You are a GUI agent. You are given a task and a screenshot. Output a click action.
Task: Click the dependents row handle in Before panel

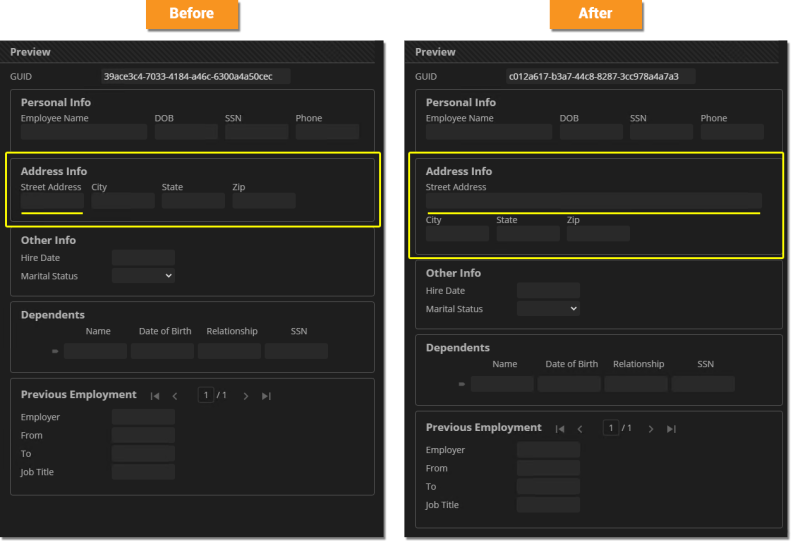tap(55, 352)
